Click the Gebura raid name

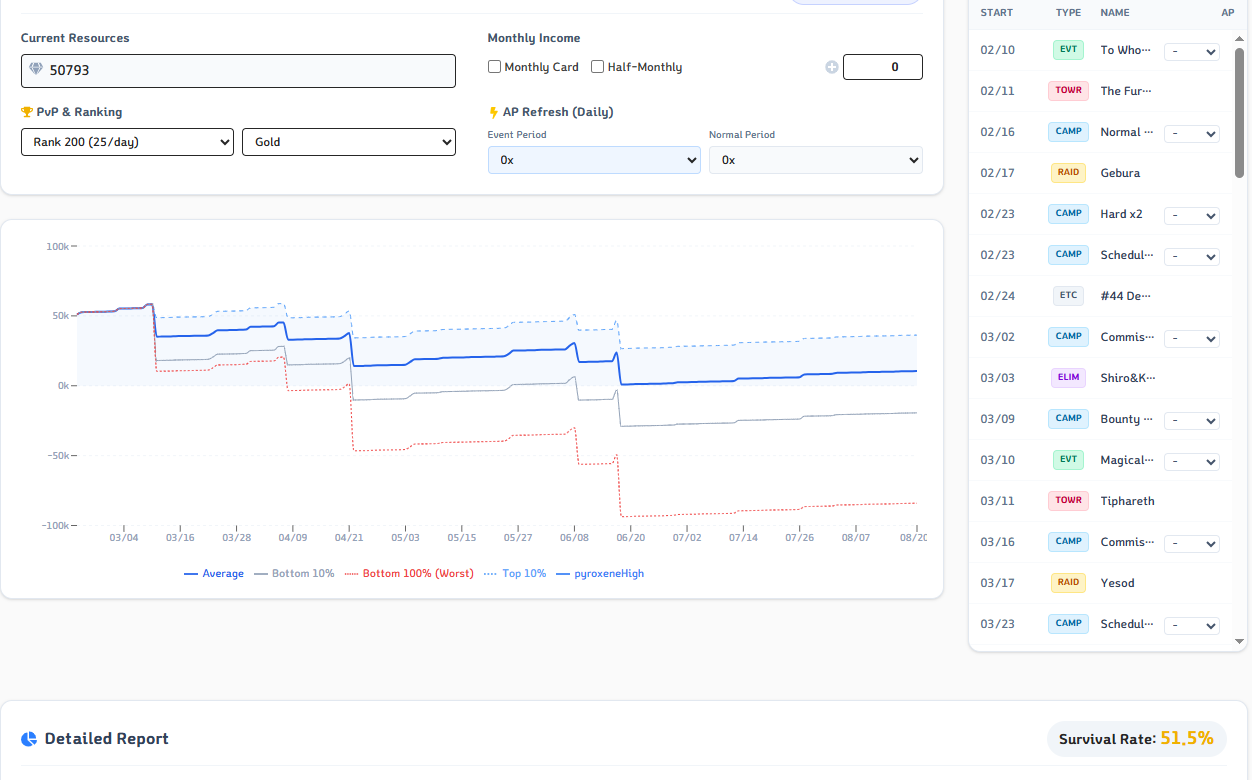point(1120,173)
